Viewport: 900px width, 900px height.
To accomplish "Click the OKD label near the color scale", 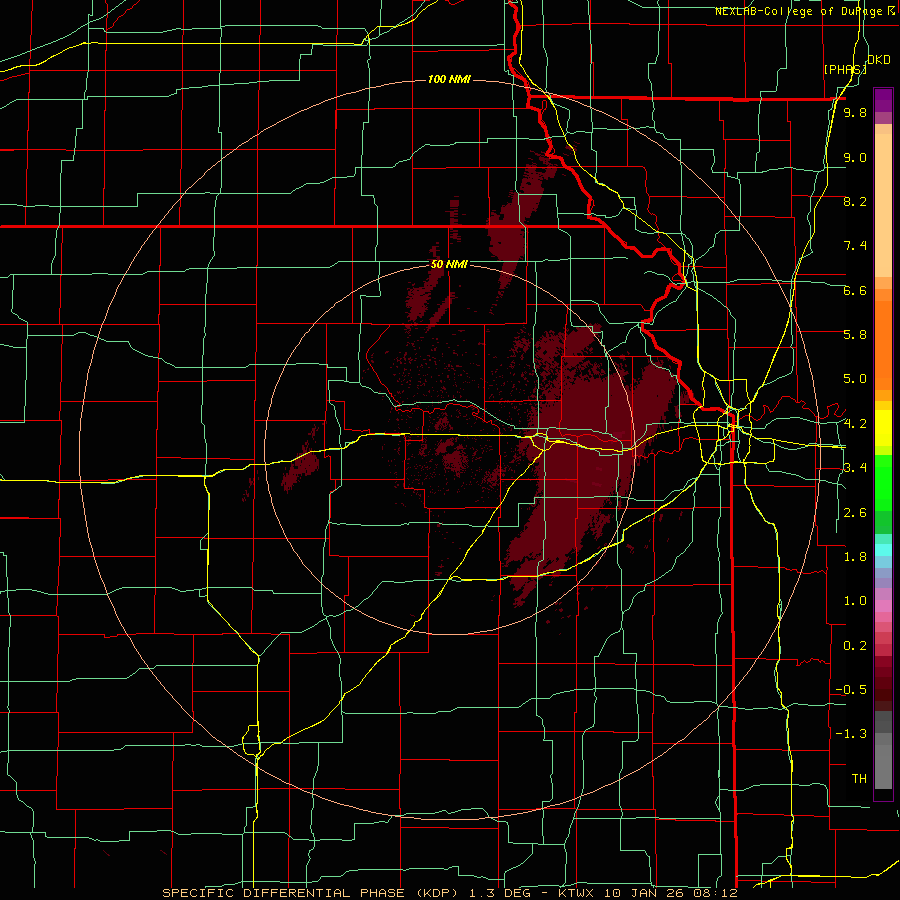I will 879,60.
